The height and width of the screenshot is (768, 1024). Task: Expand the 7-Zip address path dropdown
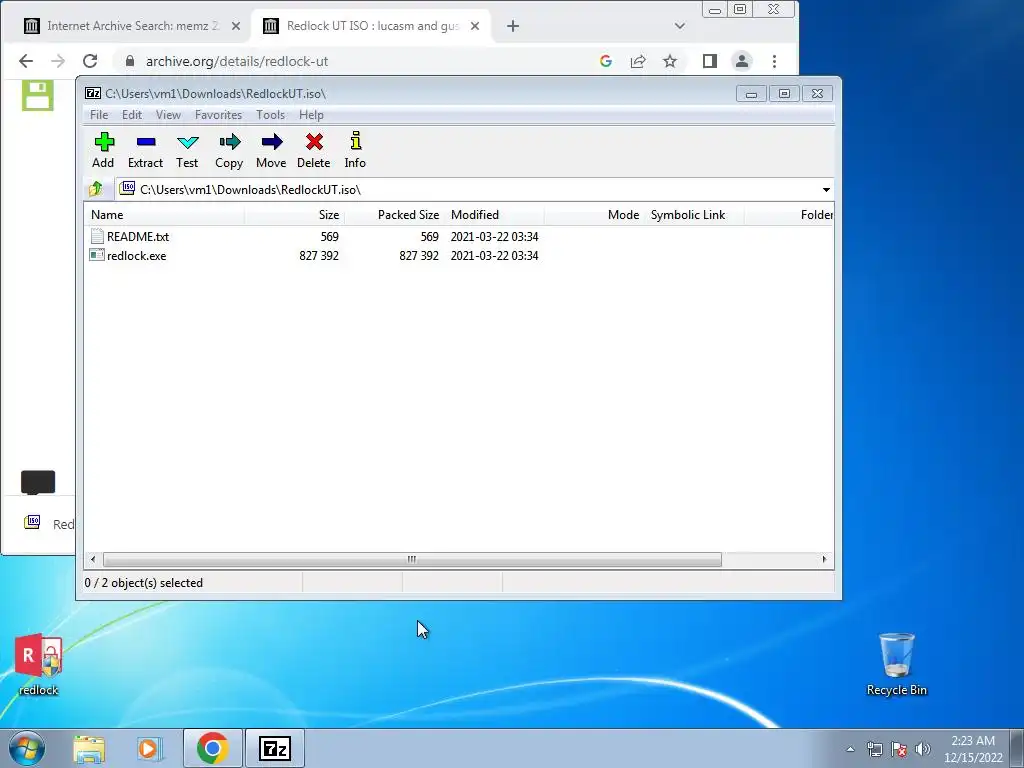coord(826,190)
